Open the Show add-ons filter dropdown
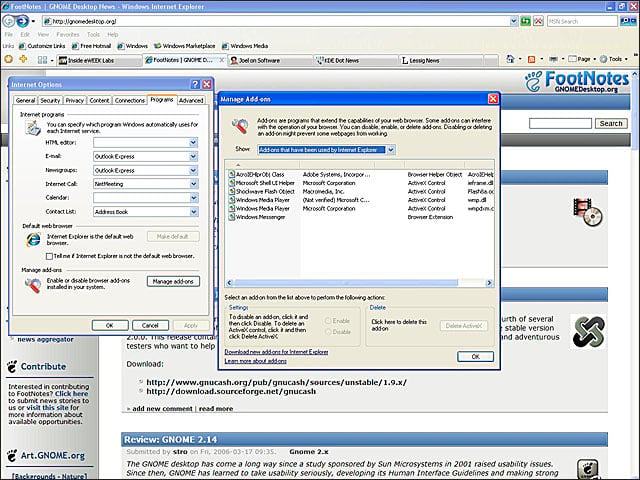Image resolution: width=640 pixels, height=480 pixels. pyautogui.click(x=391, y=150)
